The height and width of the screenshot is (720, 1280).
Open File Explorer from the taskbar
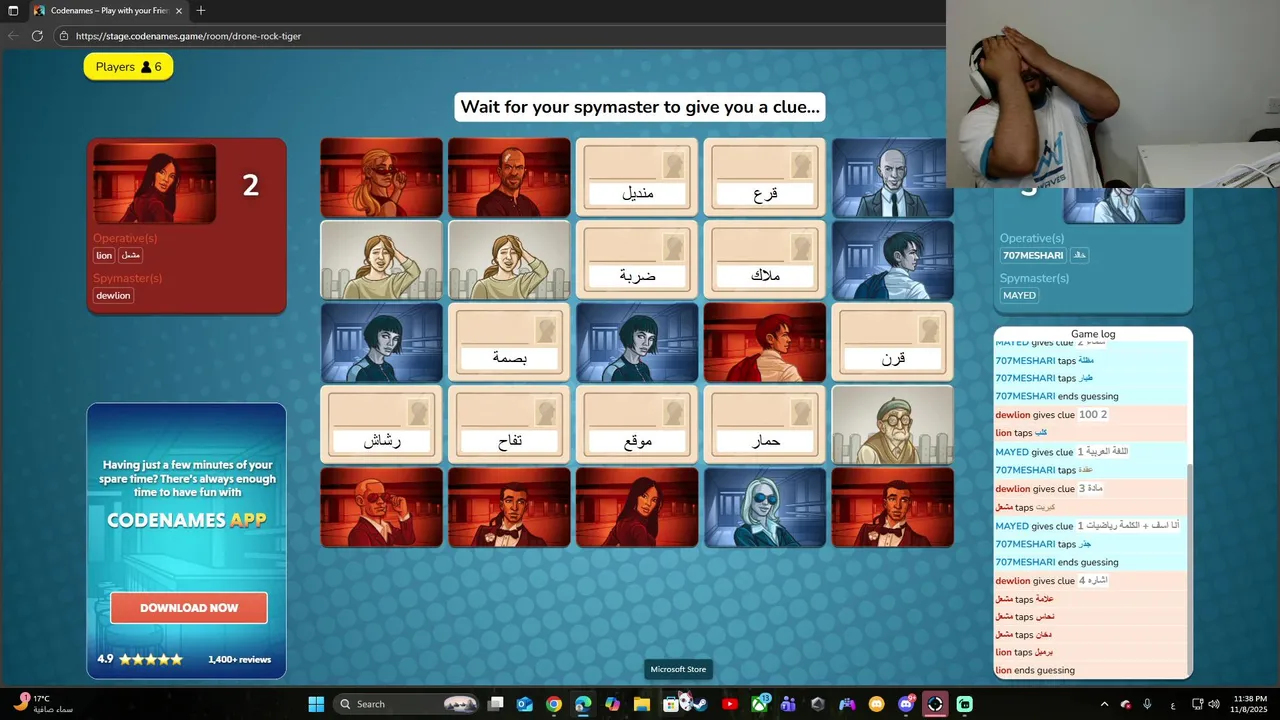[642, 704]
